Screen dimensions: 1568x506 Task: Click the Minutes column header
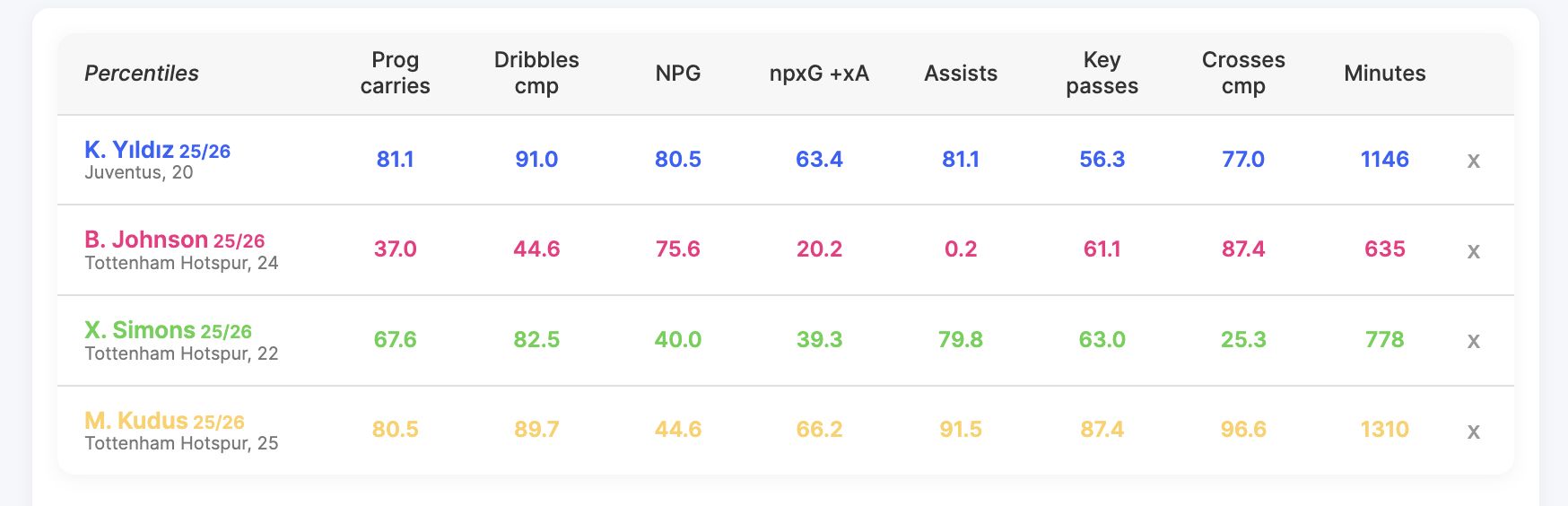[1384, 74]
